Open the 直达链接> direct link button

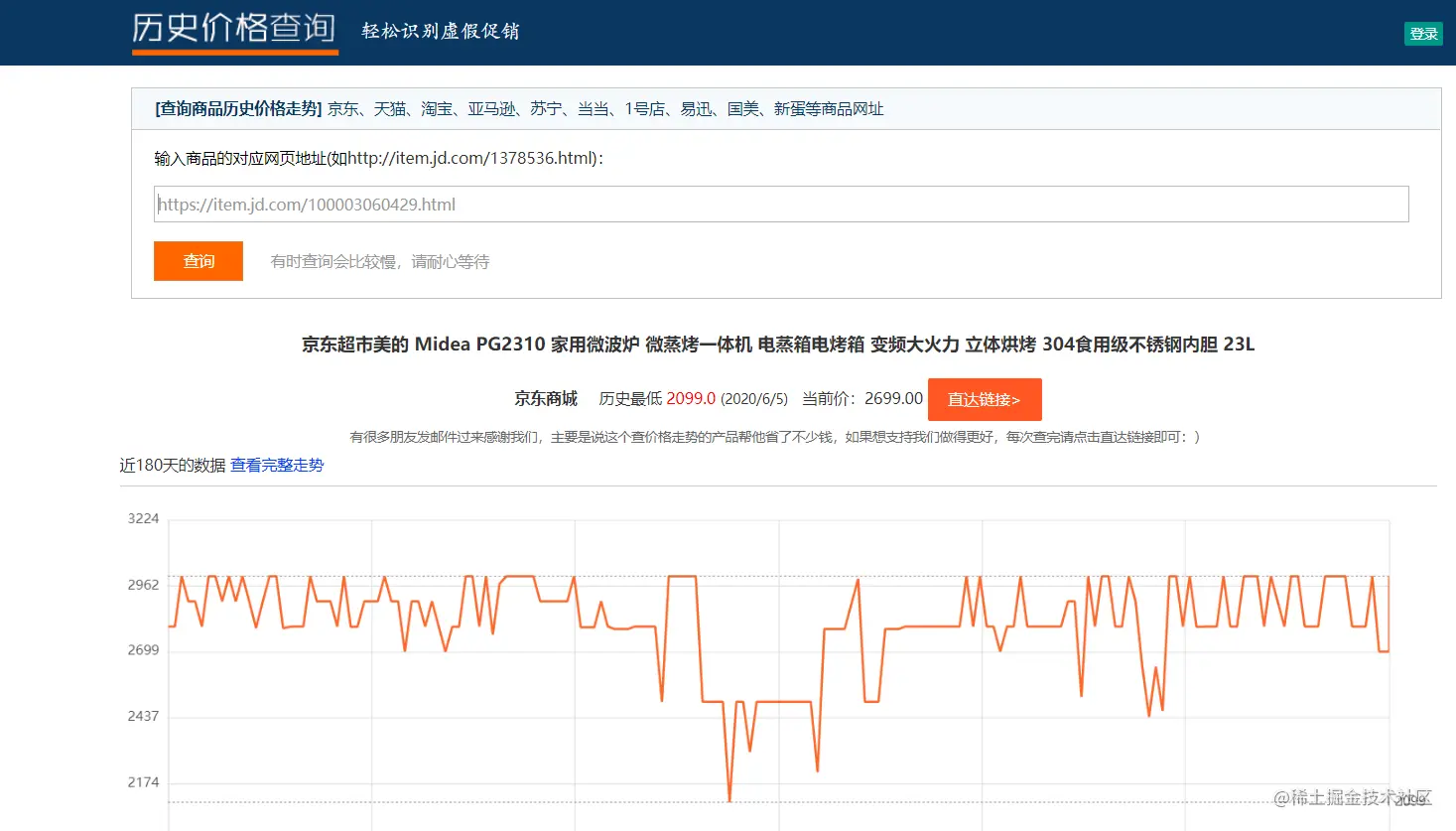[x=985, y=399]
